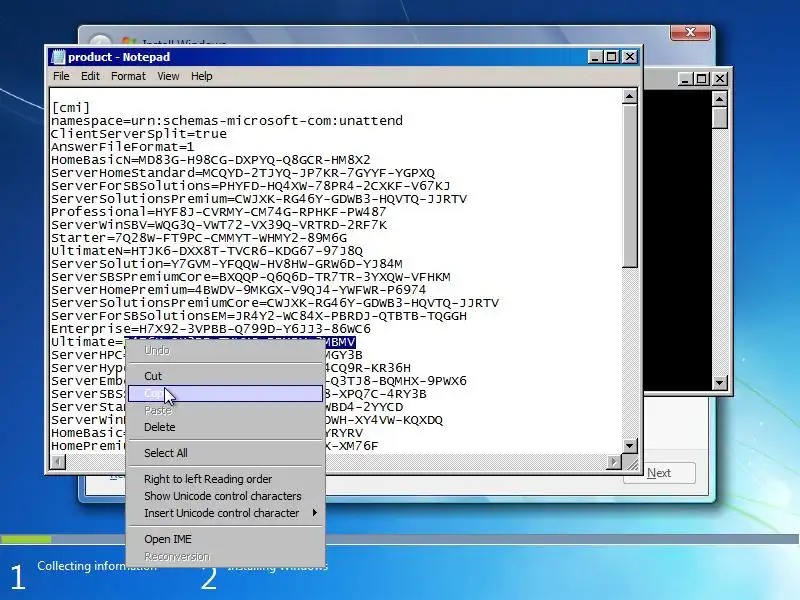
Task: Open the Edit menu in Notepad
Action: (x=90, y=76)
